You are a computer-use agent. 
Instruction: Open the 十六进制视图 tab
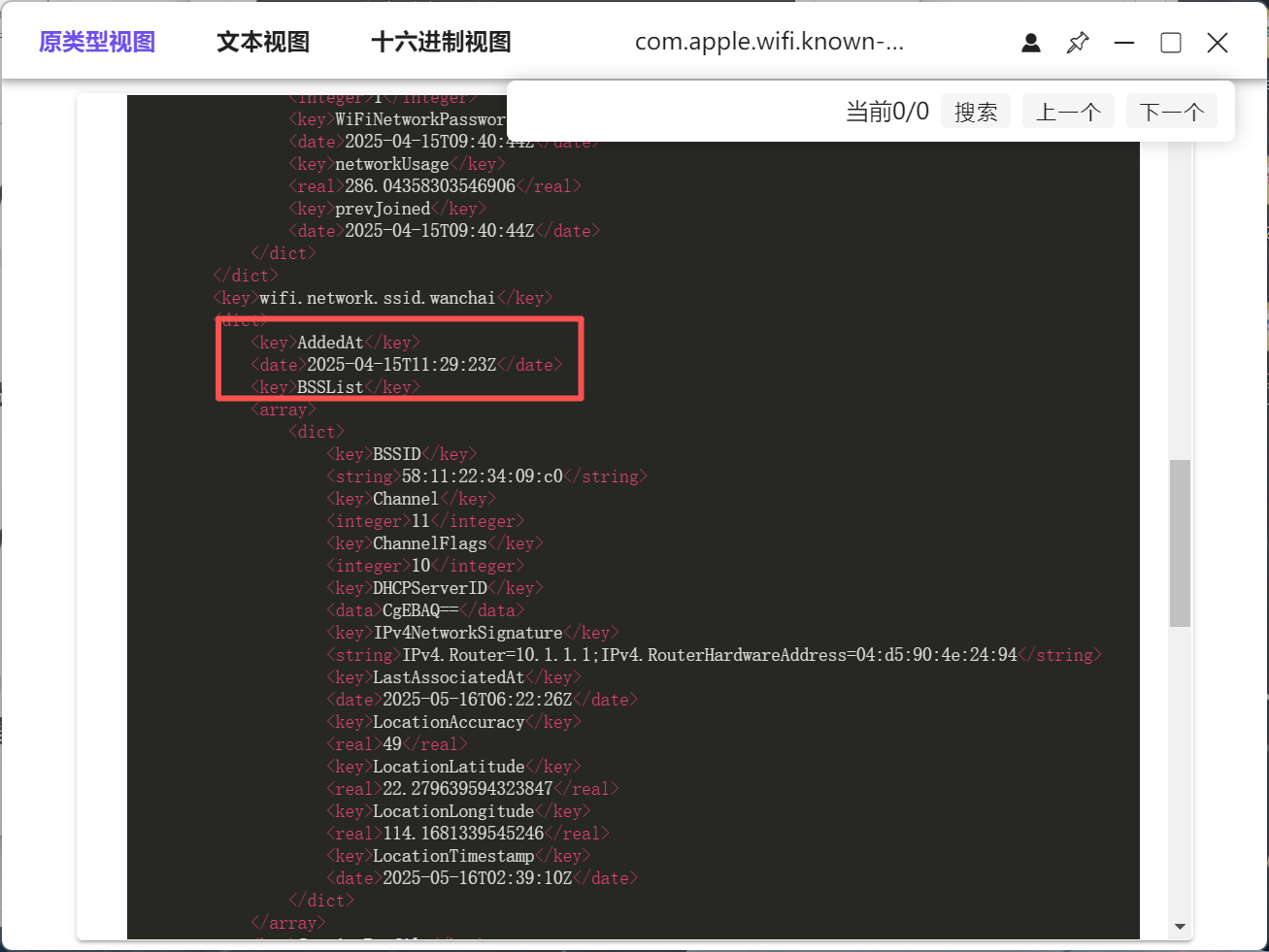(x=441, y=42)
